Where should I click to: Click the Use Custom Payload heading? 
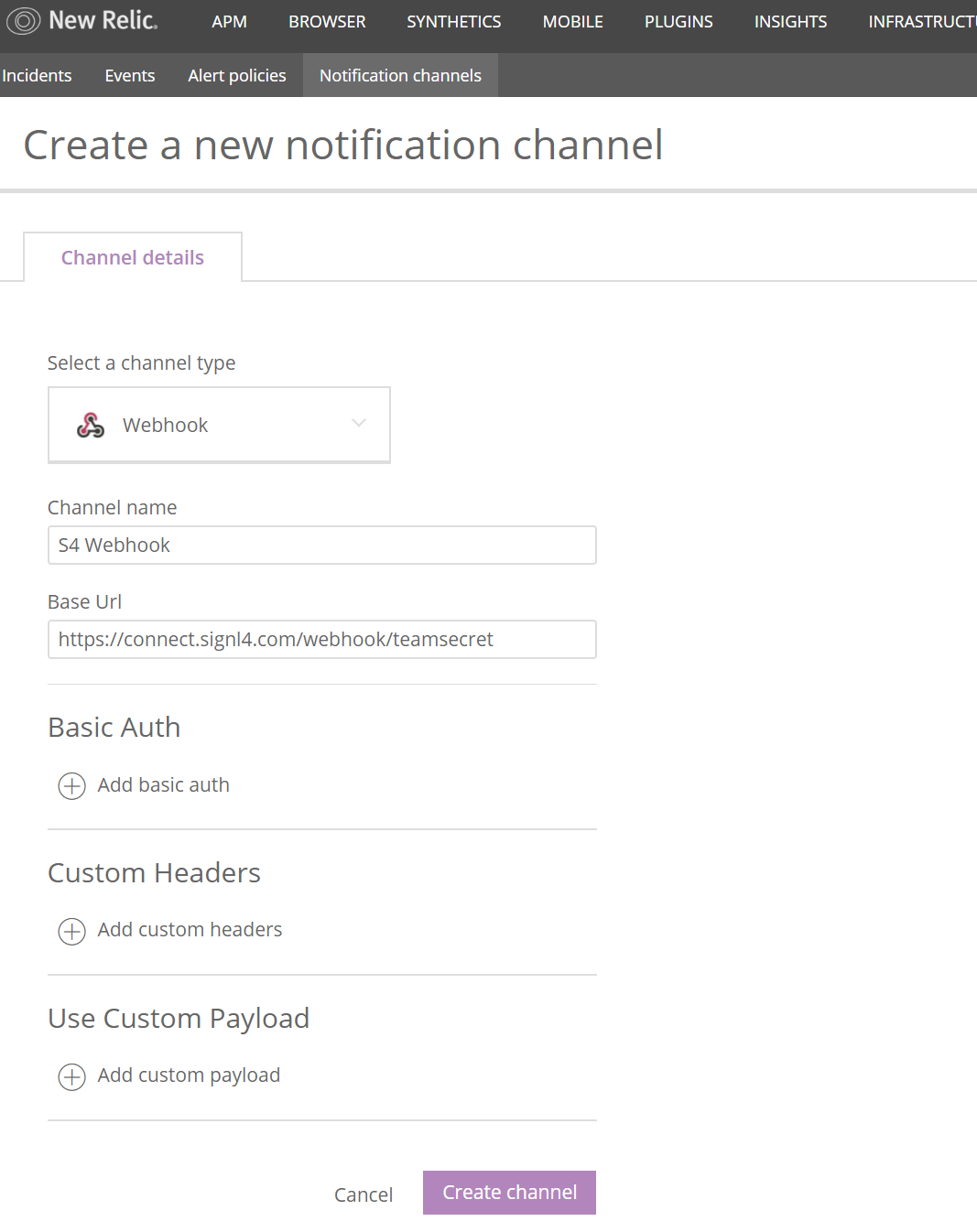179,1019
